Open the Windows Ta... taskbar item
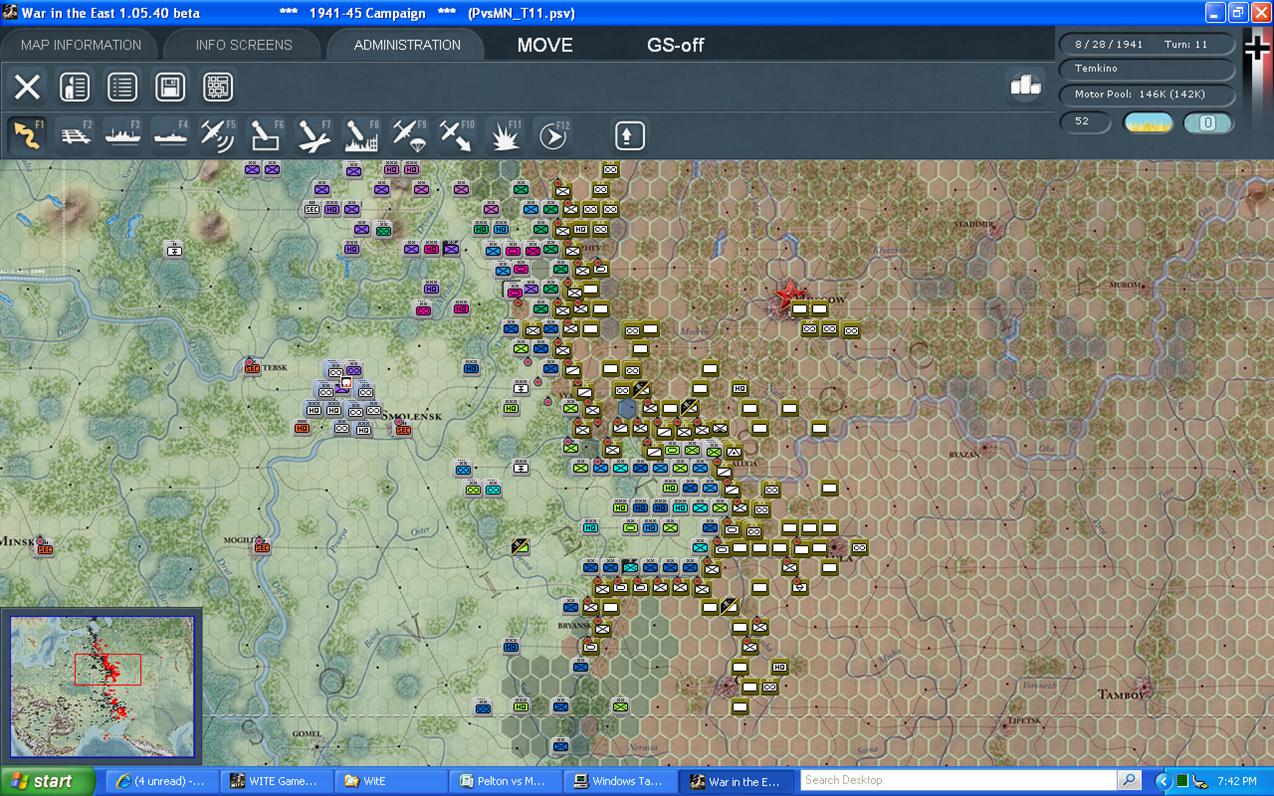 (x=618, y=781)
